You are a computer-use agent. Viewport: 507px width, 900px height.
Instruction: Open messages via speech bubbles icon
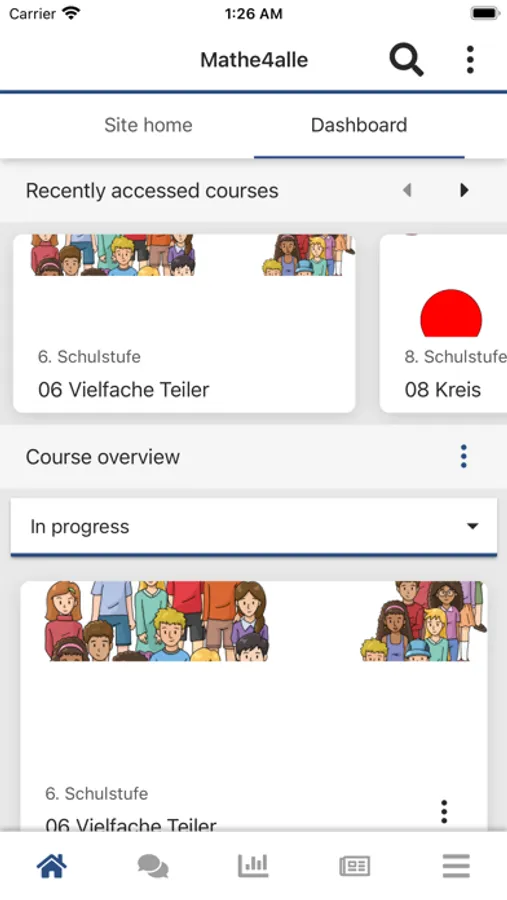coord(153,866)
